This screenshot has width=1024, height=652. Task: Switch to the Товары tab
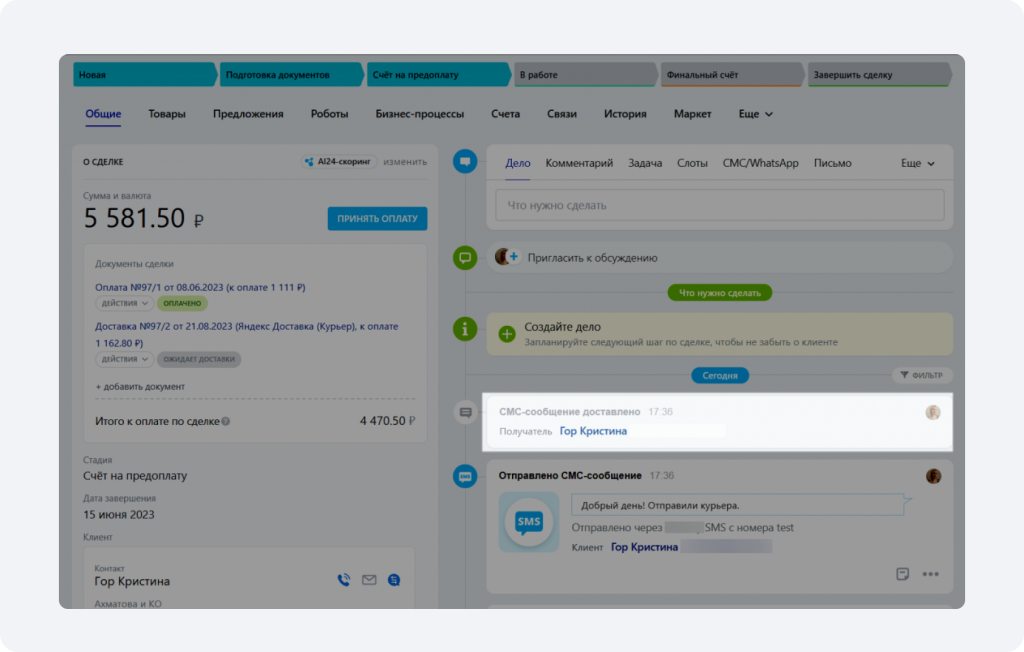167,114
